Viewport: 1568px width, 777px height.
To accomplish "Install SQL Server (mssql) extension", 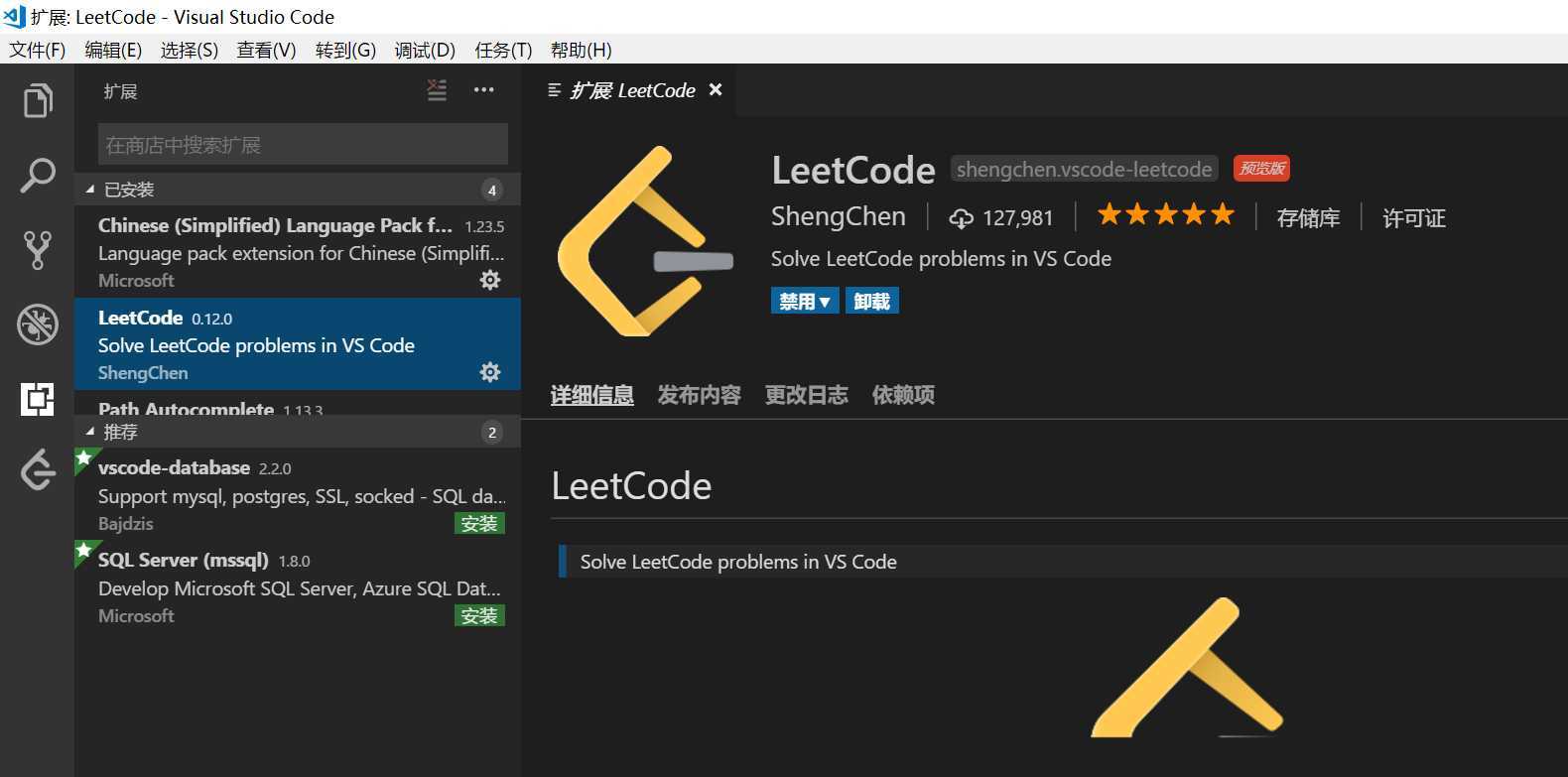I will 479,615.
